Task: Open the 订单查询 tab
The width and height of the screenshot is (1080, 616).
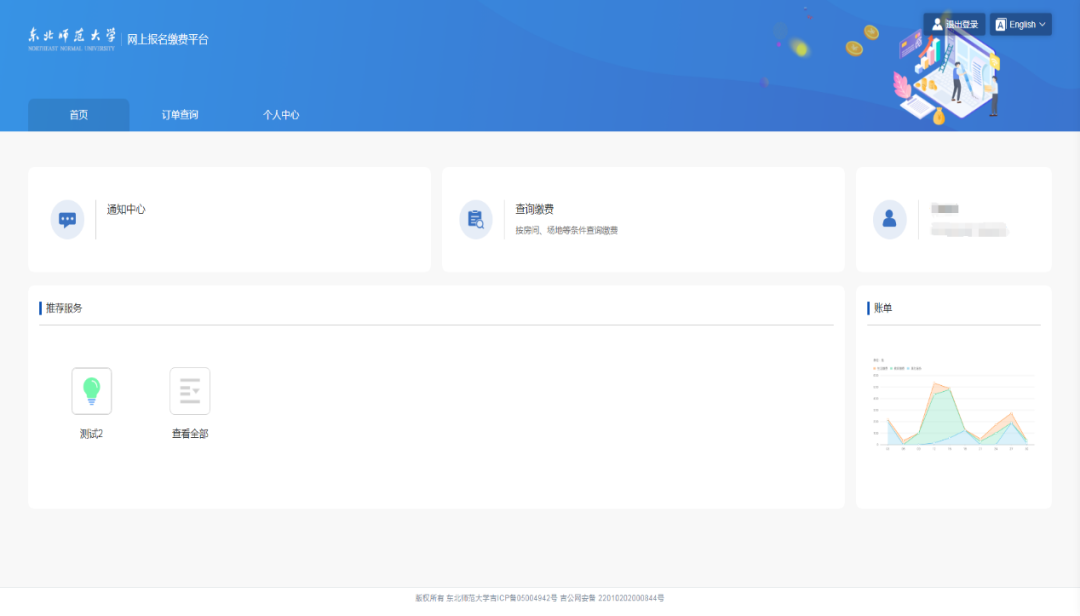Action: [x=180, y=115]
